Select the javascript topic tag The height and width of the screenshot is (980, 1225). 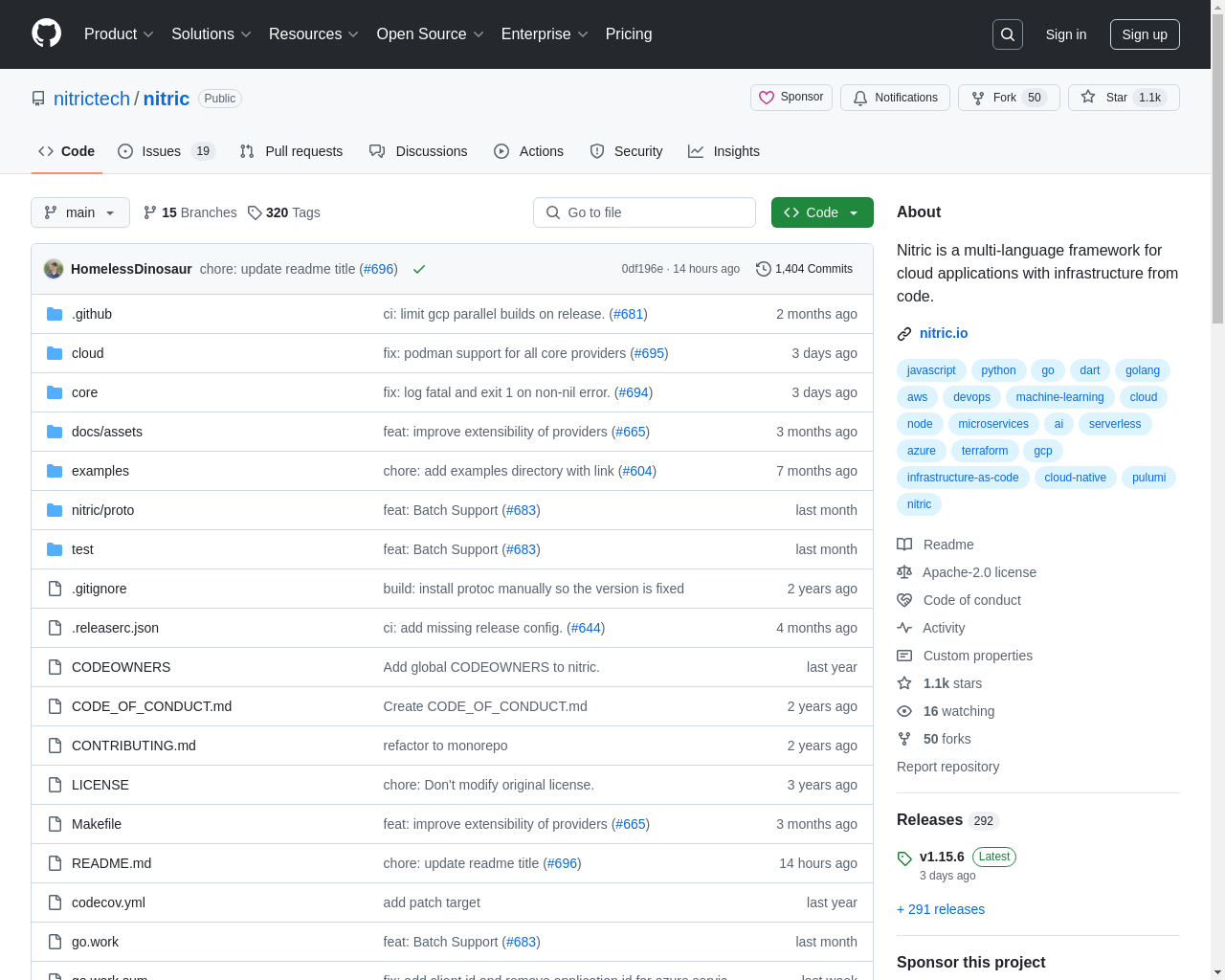pos(931,370)
